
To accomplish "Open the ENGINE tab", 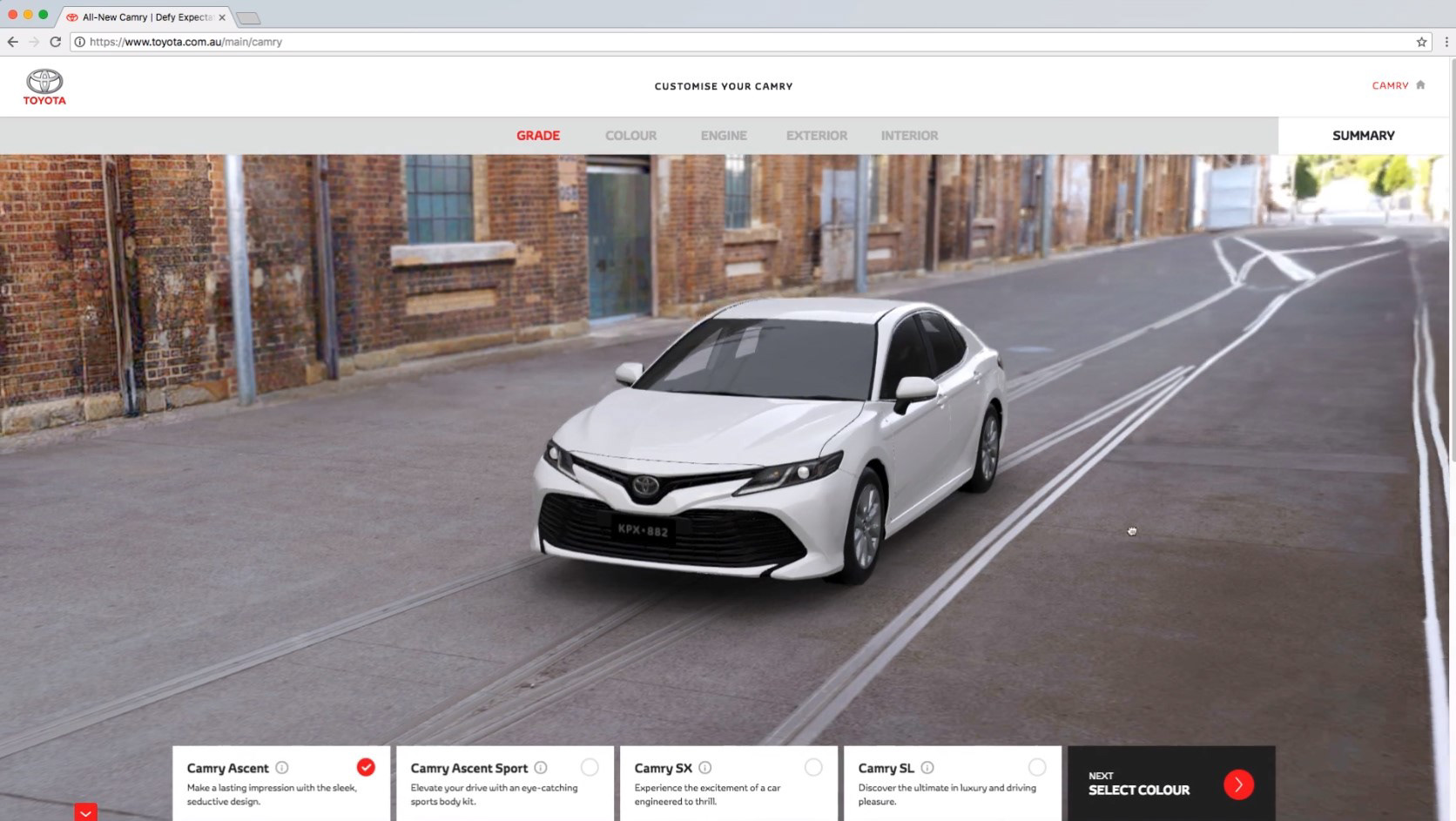I will (x=724, y=136).
